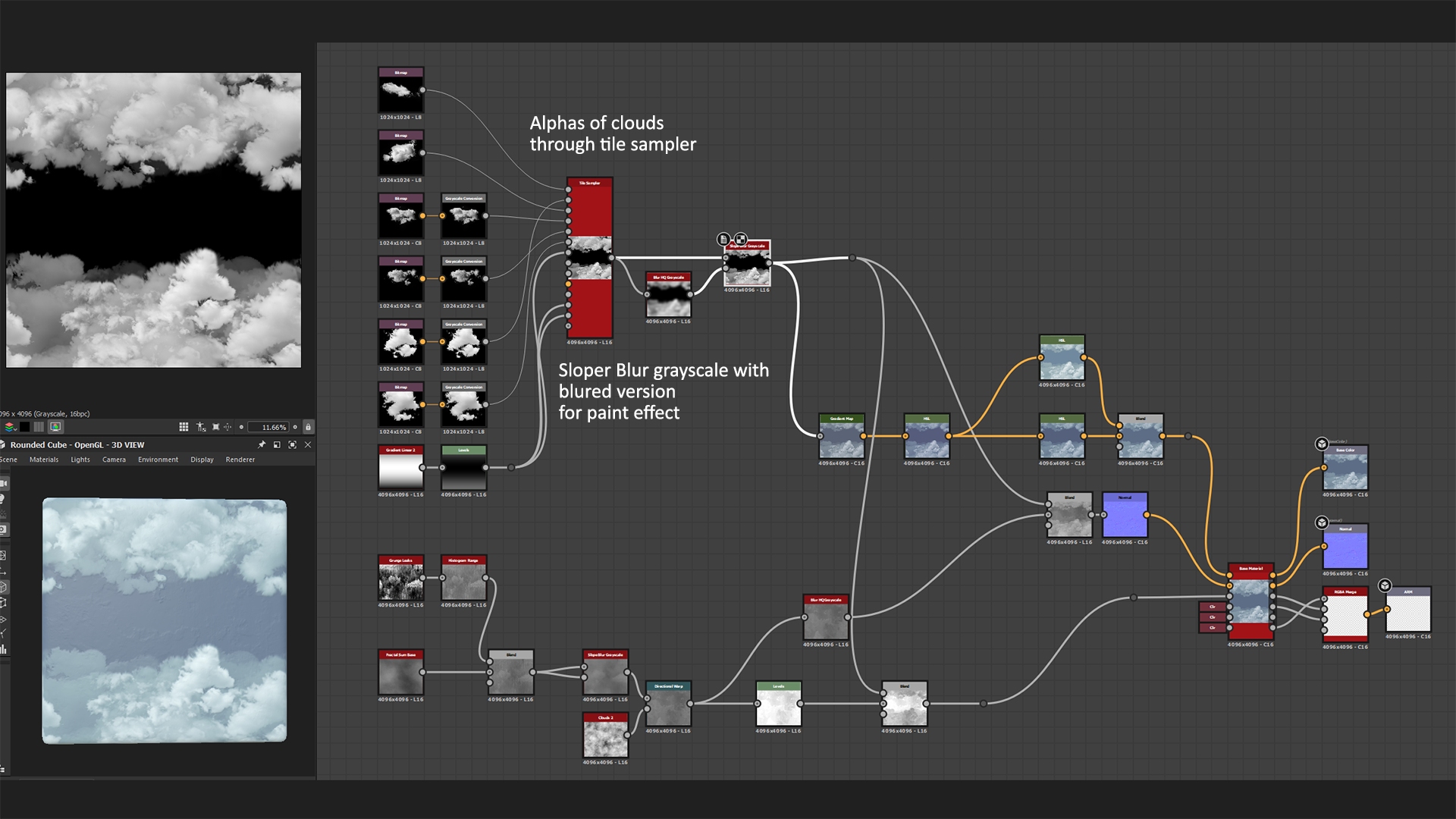
Task: Open the Materials menu
Action: coord(44,460)
